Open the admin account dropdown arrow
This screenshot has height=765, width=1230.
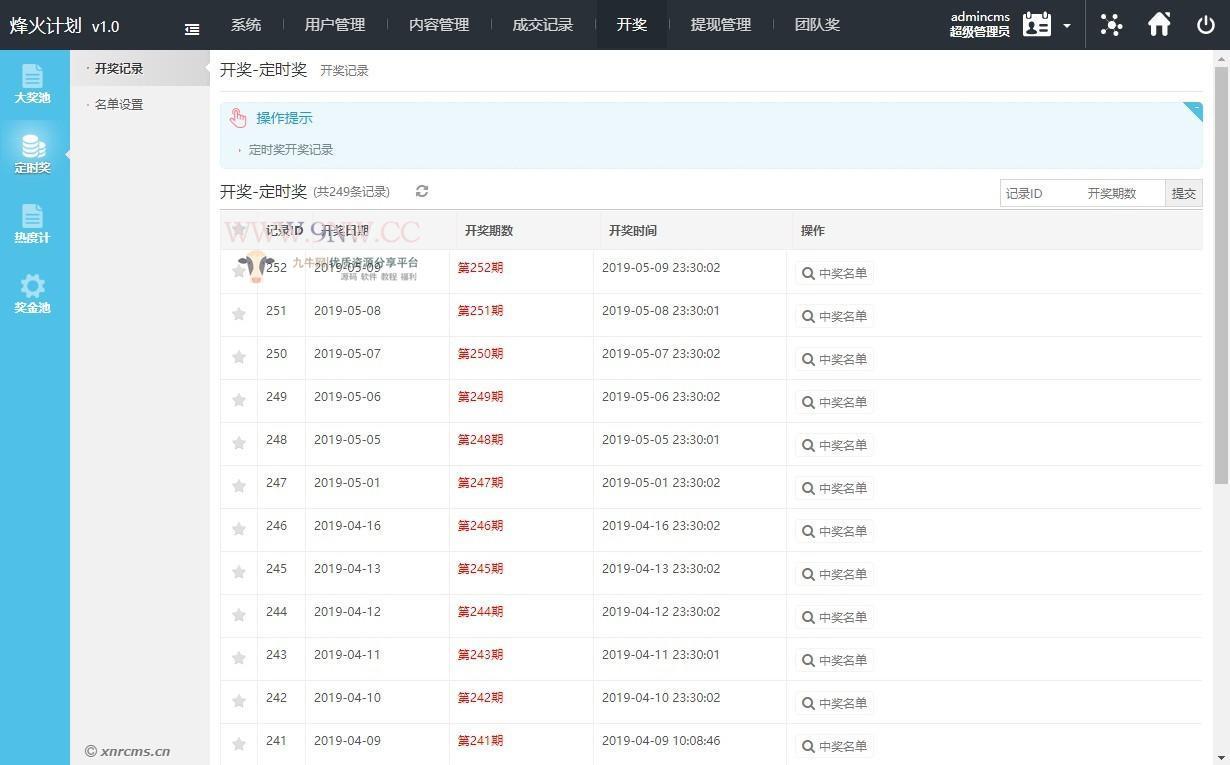[x=1067, y=24]
